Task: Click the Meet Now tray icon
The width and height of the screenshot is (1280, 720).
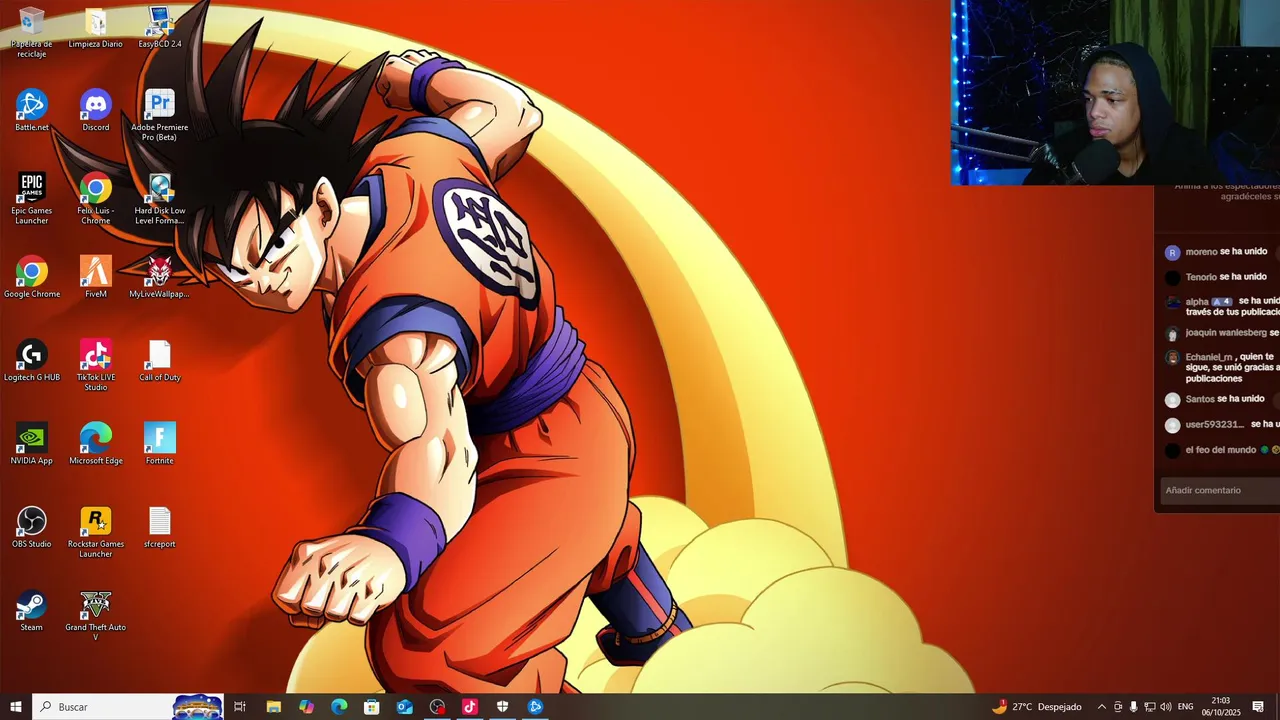Action: (x=1118, y=707)
